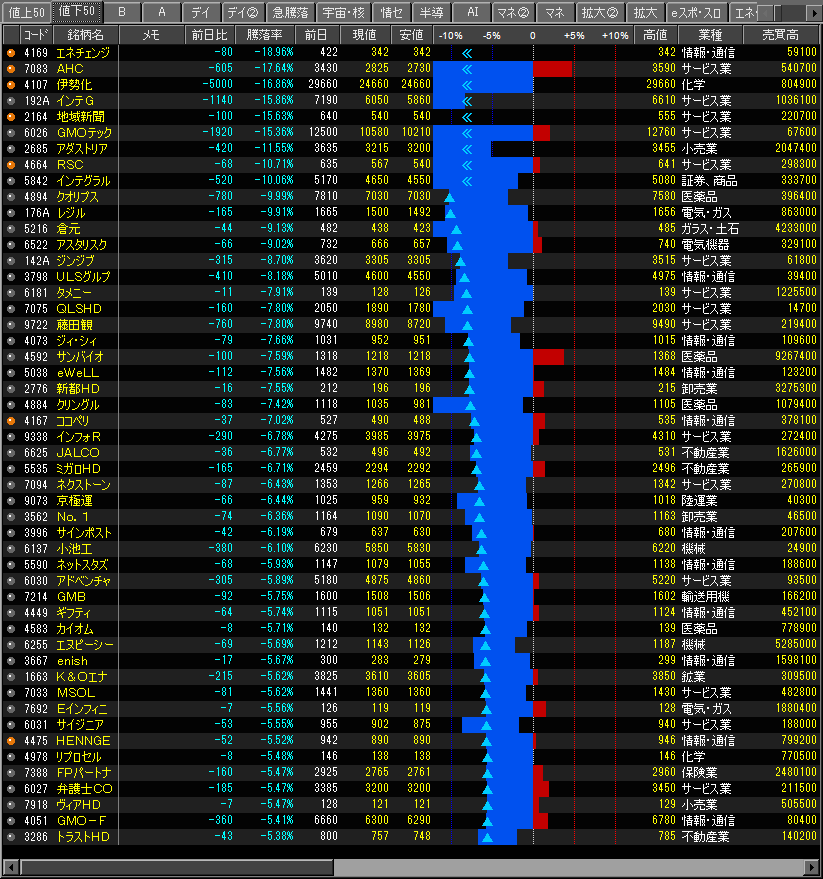The height and width of the screenshot is (879, 823).
Task: Click the gray marker dot for インテG row
Action: click(x=11, y=100)
